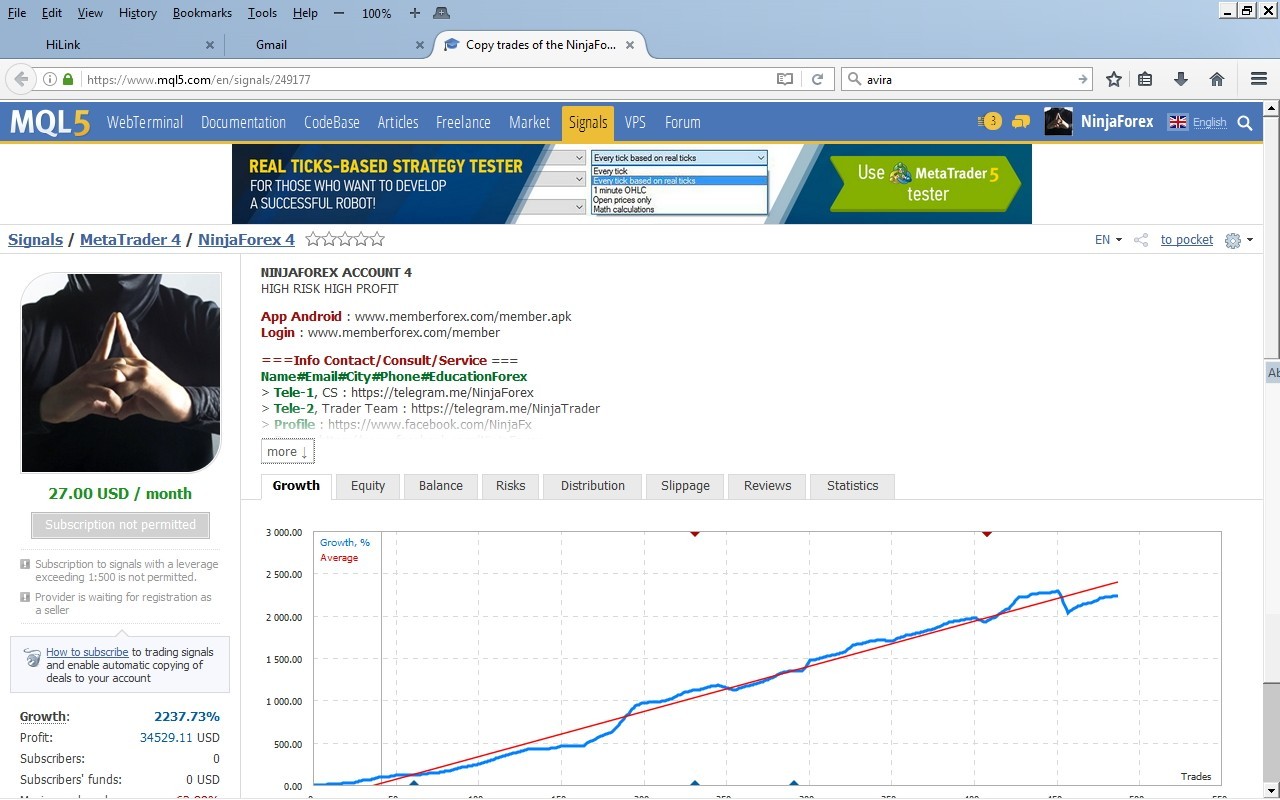Click Signals breadcrumb link
This screenshot has height=800, width=1280.
[35, 240]
